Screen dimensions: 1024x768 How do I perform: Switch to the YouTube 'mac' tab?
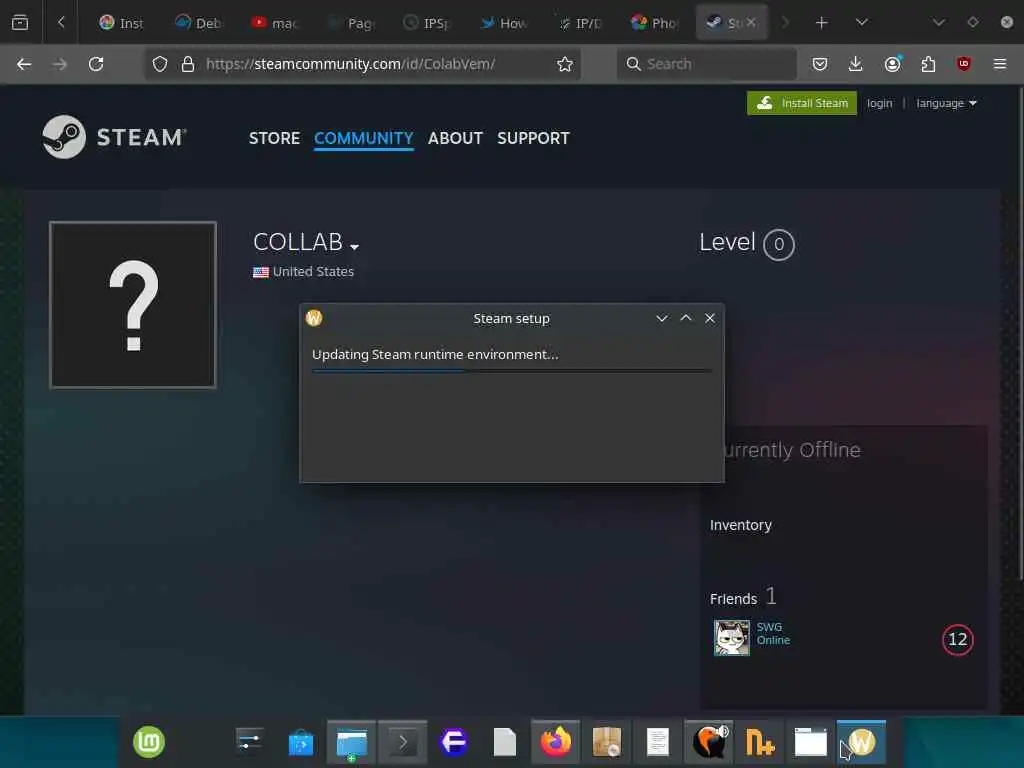[x=275, y=23]
